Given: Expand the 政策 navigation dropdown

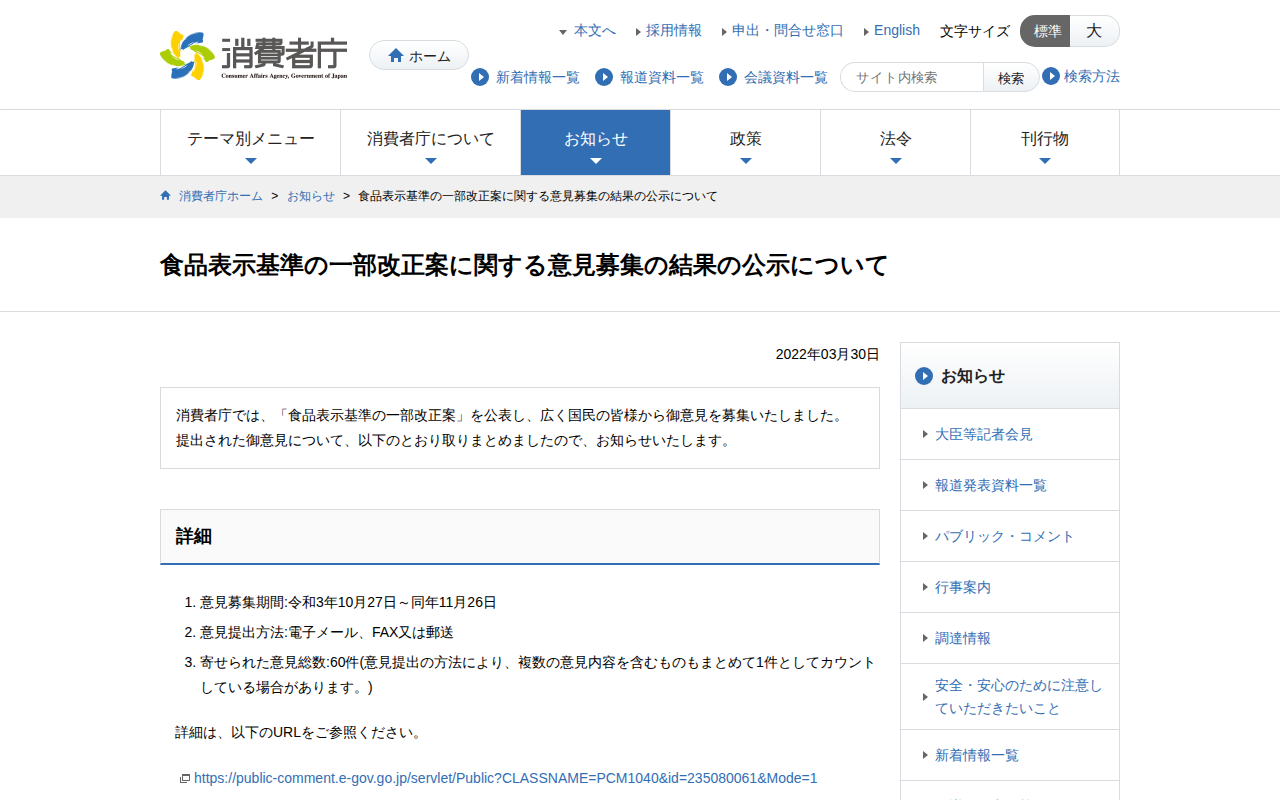Looking at the screenshot, I should [x=745, y=140].
